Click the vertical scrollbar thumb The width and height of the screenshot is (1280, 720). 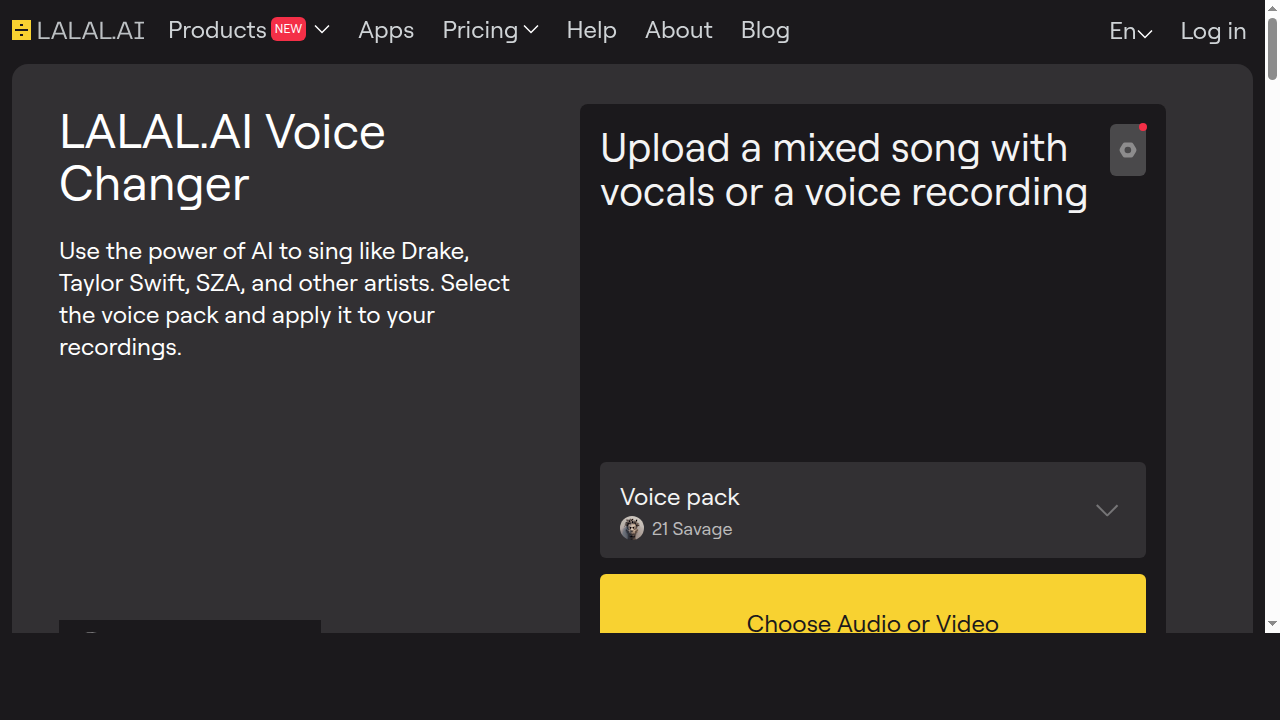(x=1272, y=48)
